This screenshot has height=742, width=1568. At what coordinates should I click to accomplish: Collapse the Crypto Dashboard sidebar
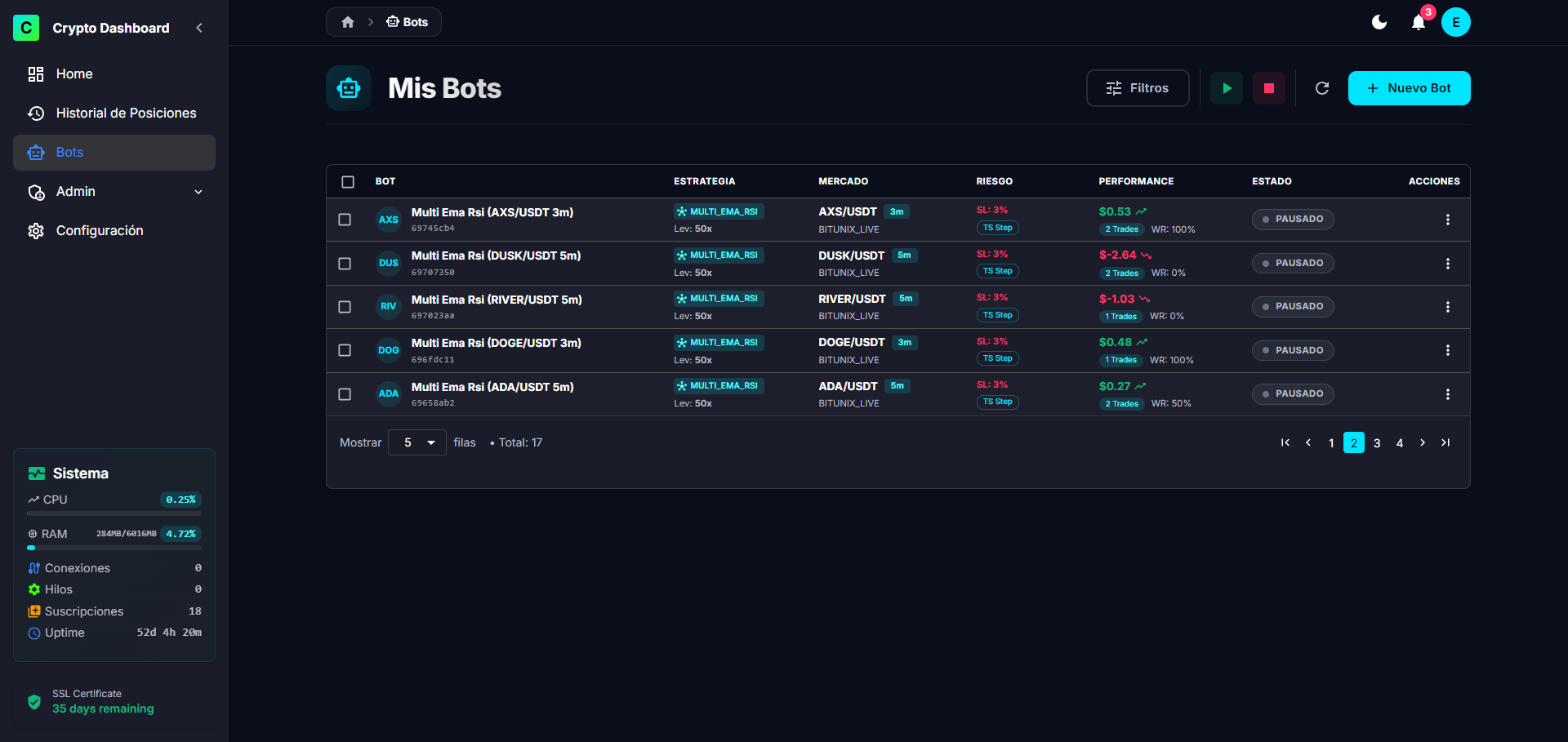click(199, 28)
